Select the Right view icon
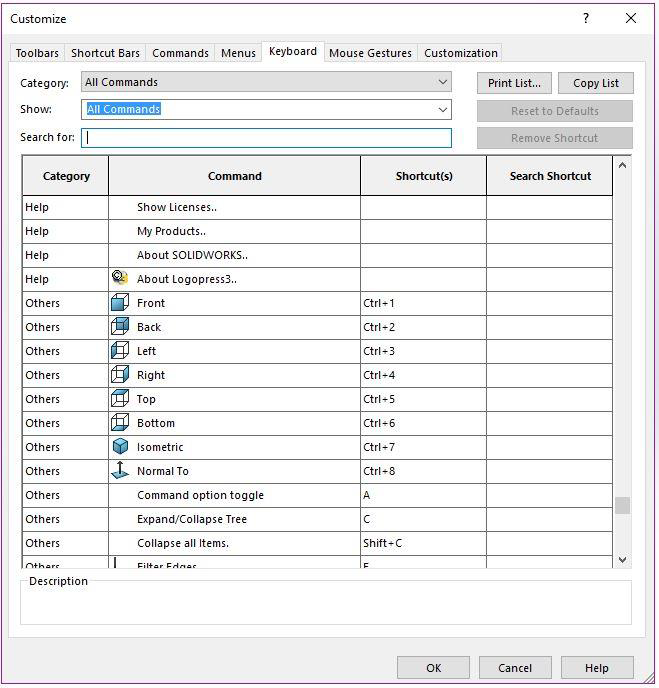659x688 pixels. coord(120,375)
